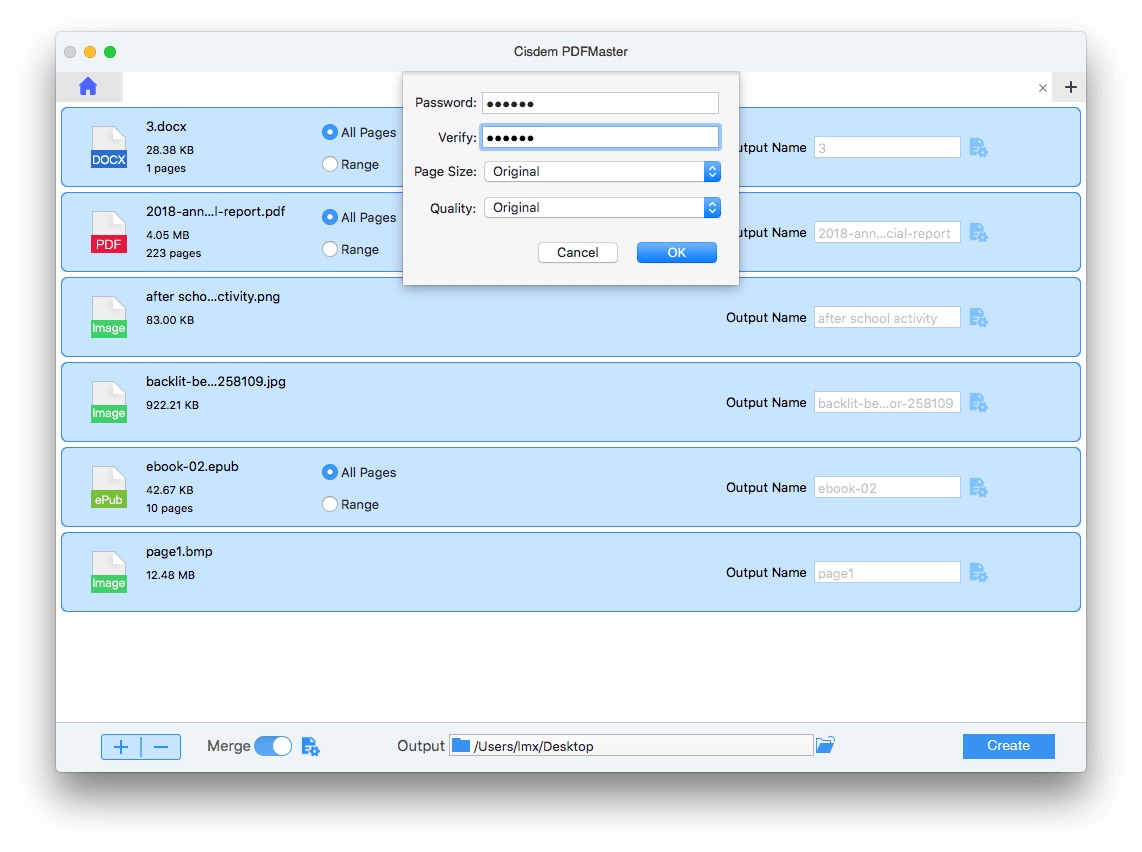Open output settings icon for backlit-be...258109.jpg
This screenshot has width=1142, height=852.
(x=978, y=403)
